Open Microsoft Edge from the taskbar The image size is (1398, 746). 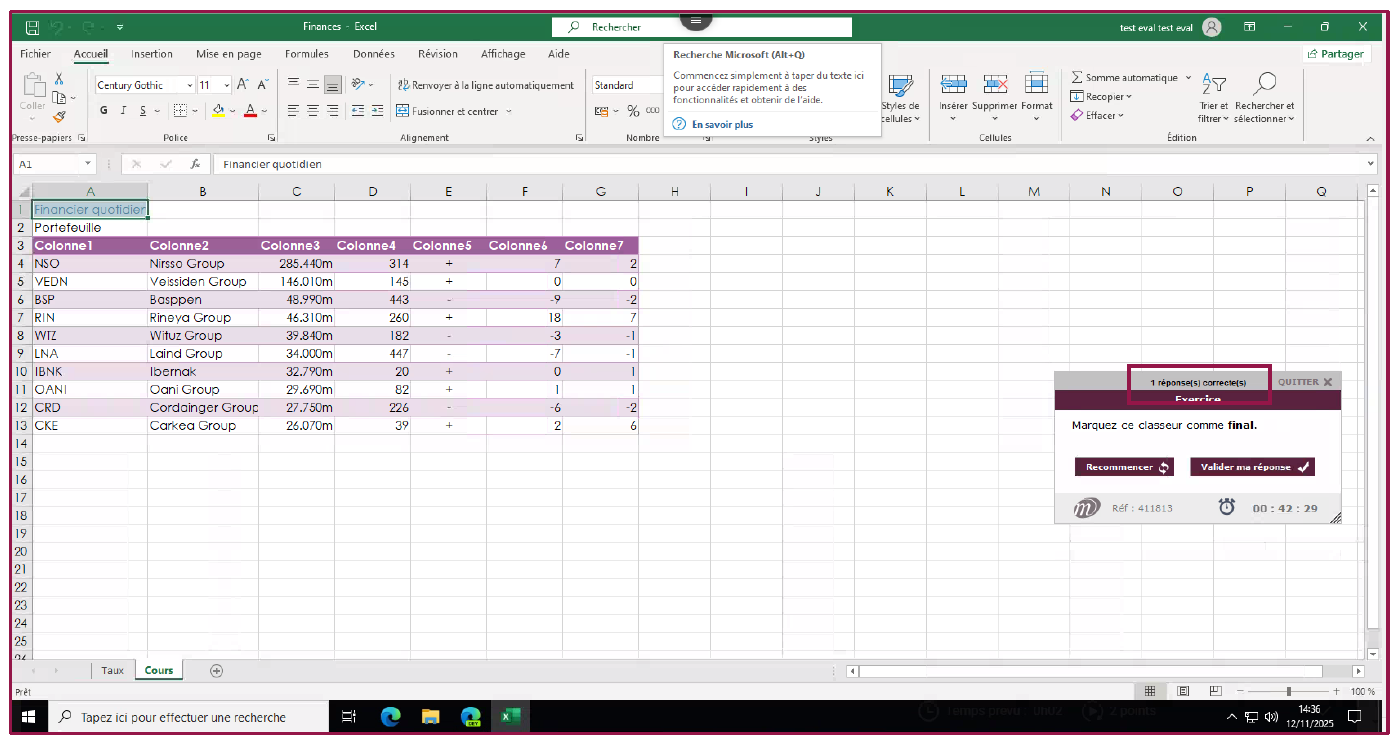391,716
